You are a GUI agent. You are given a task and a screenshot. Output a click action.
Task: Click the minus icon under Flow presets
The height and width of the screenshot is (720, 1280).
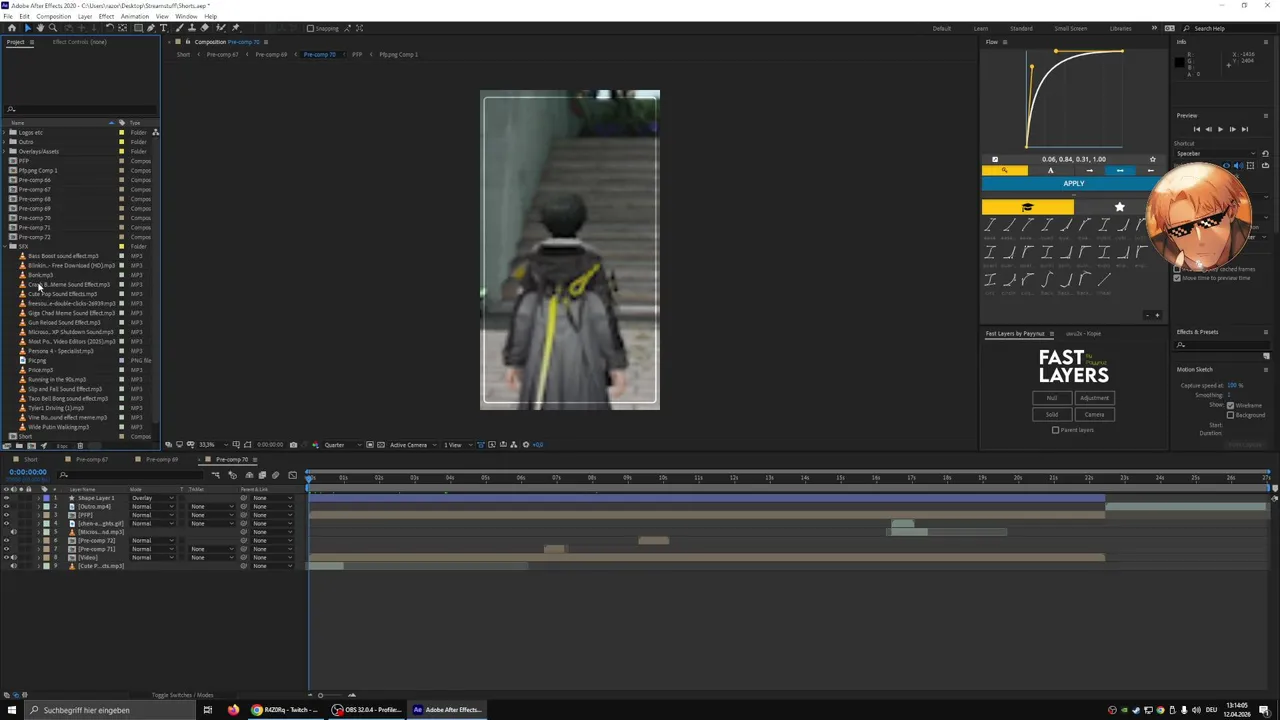[1147, 315]
